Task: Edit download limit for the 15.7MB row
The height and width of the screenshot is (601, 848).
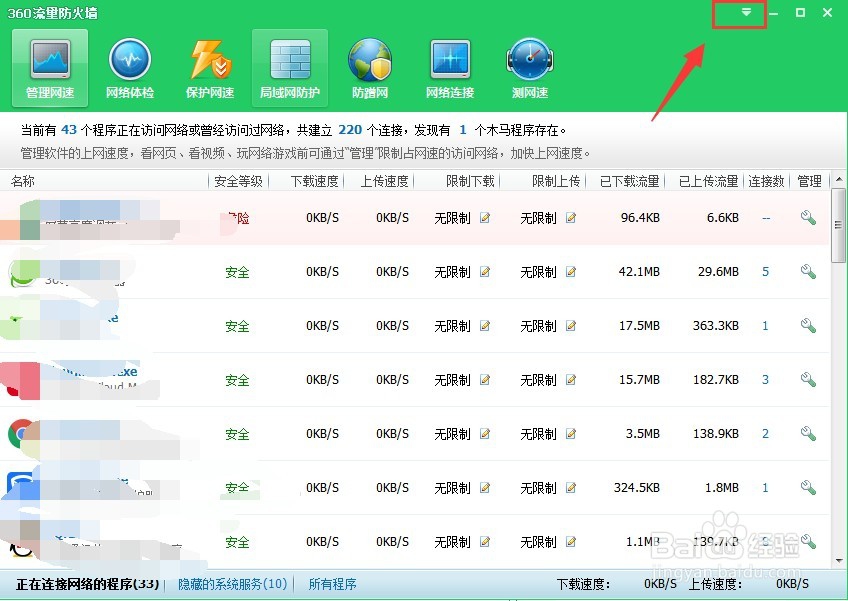Action: point(485,380)
